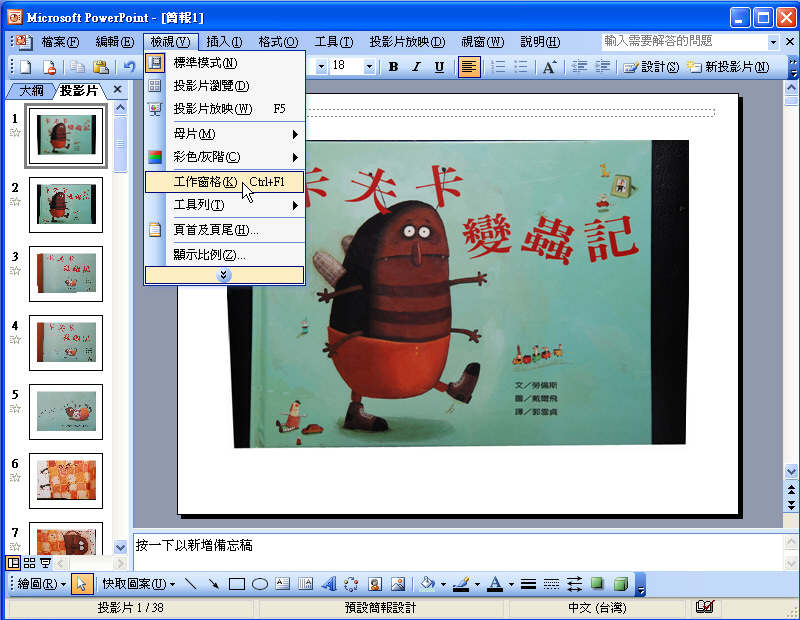
Task: Undo the last action
Action: pos(130,67)
